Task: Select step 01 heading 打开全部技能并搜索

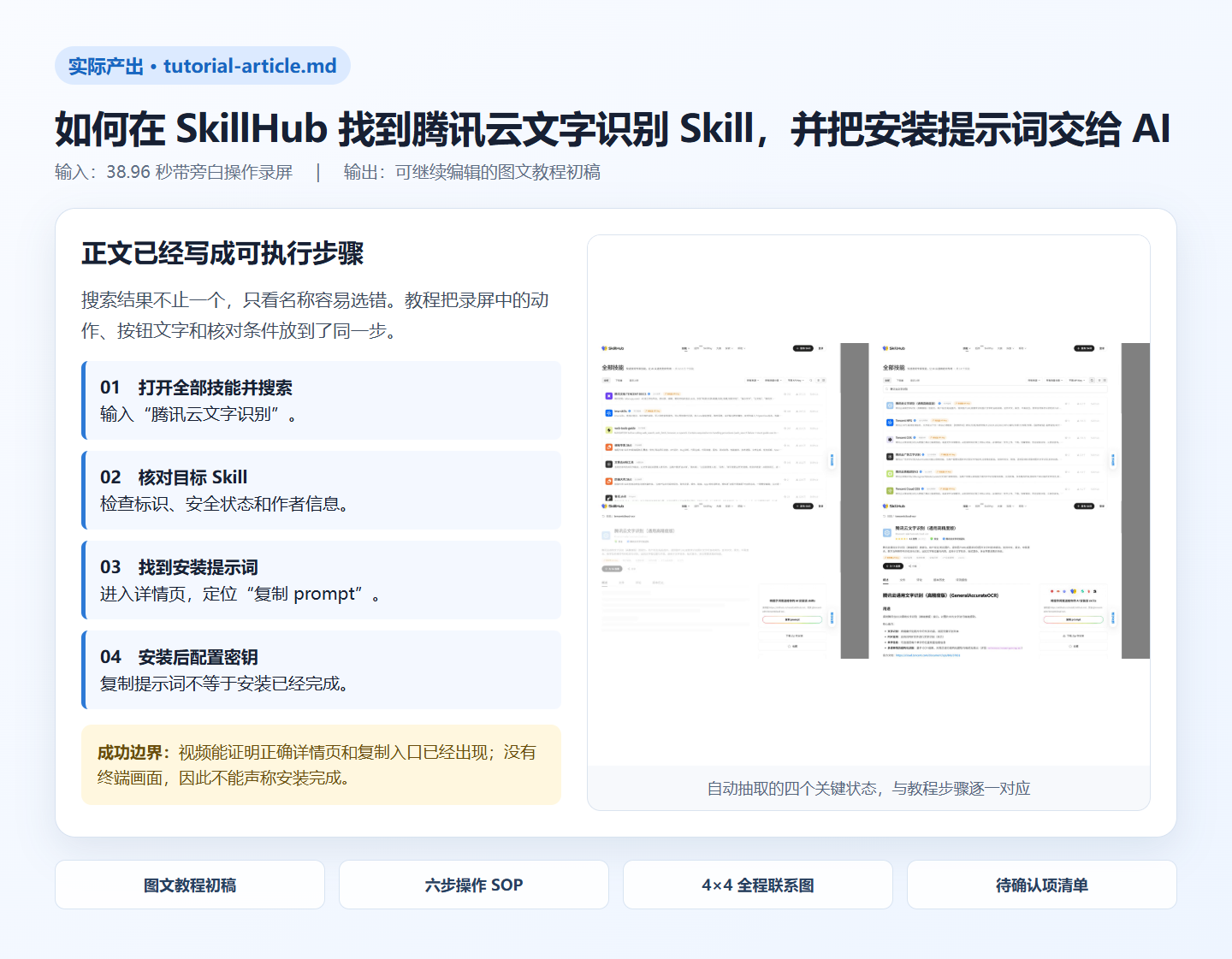Action: coord(216,388)
